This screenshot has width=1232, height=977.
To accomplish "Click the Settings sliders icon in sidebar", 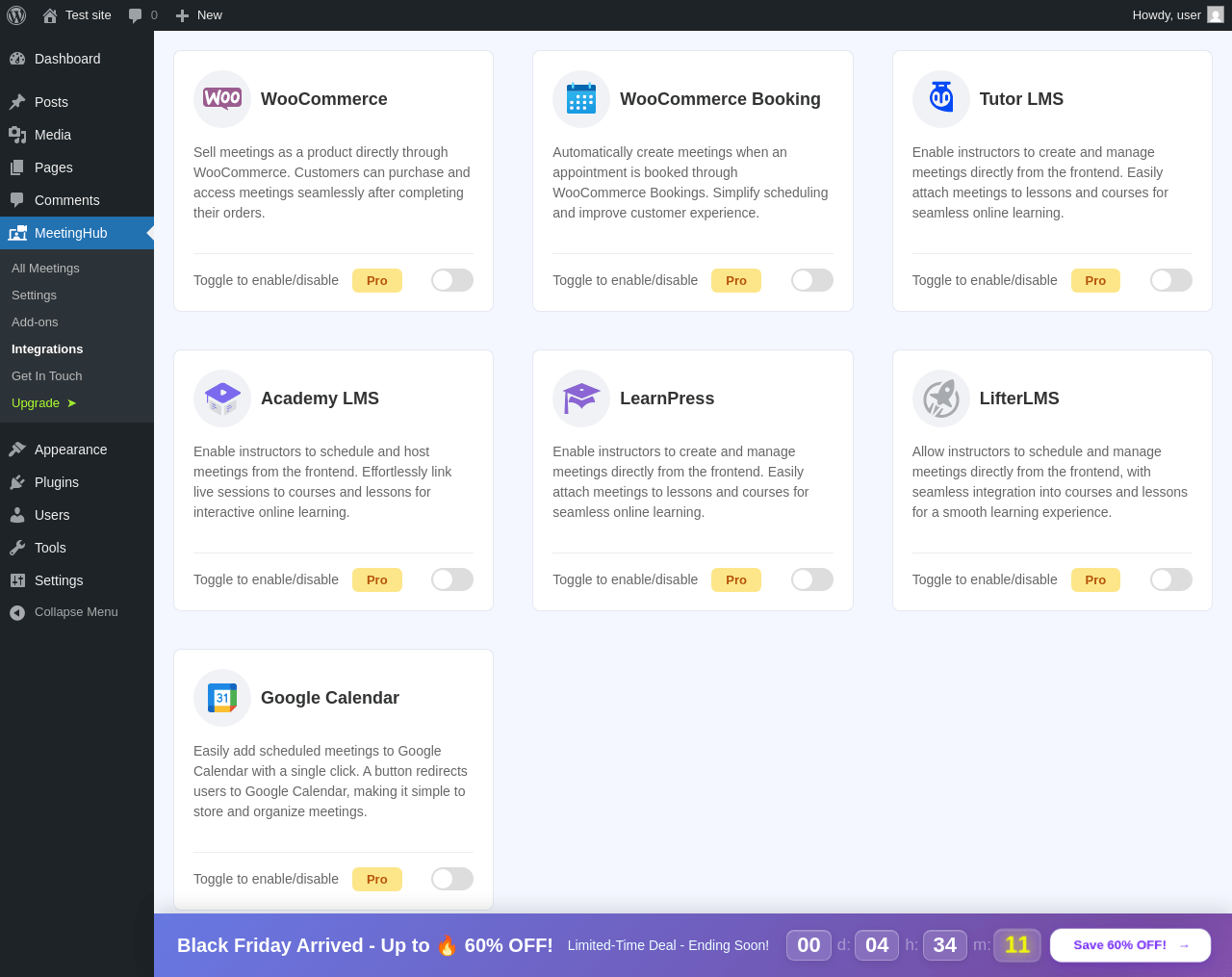I will tap(17, 580).
